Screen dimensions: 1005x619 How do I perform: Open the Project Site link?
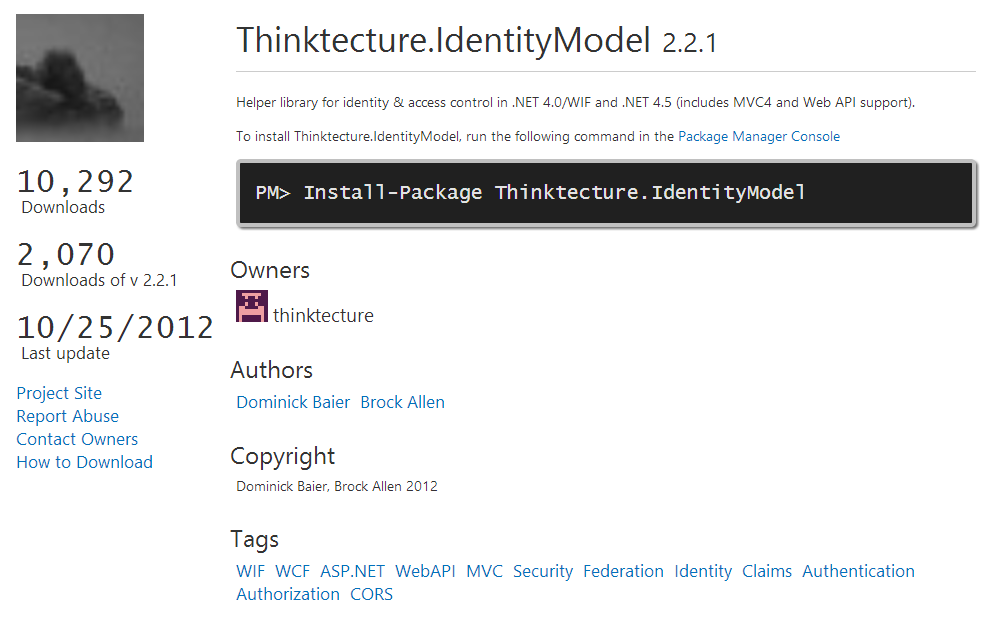pos(59,393)
